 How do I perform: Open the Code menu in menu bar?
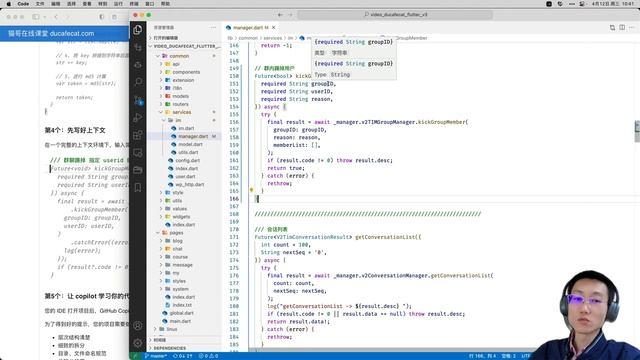coord(23,4)
